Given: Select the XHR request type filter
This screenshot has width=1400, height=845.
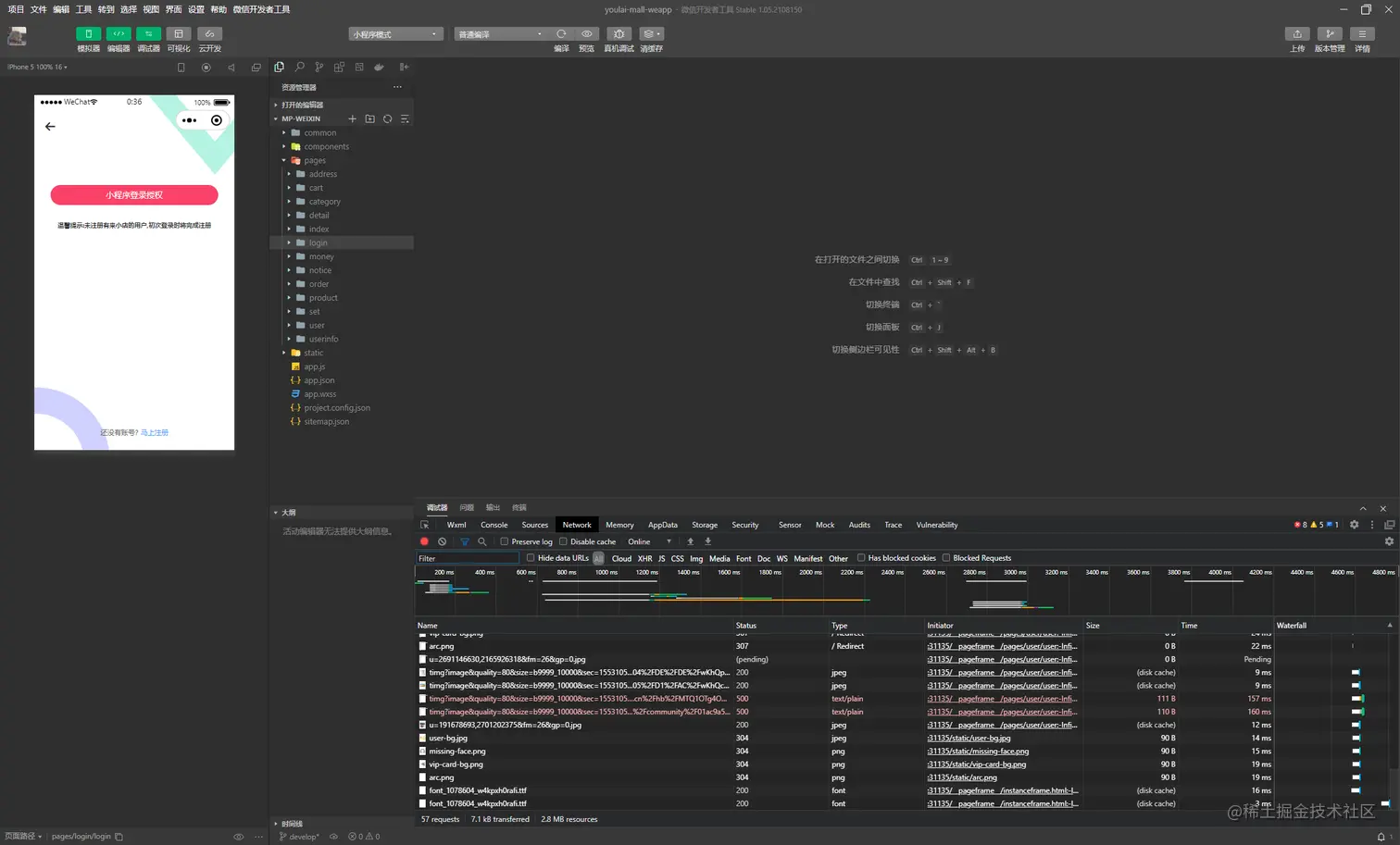Looking at the screenshot, I should [x=644, y=558].
